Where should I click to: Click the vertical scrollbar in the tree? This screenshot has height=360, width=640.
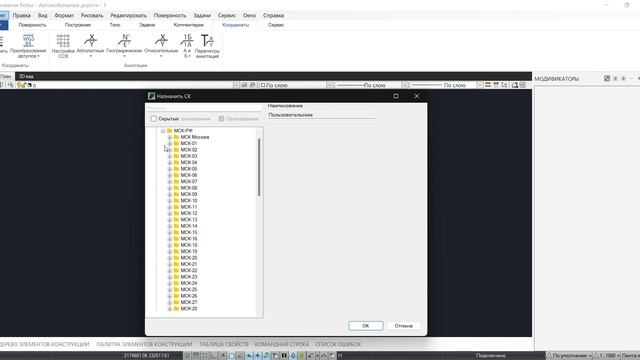point(259,167)
